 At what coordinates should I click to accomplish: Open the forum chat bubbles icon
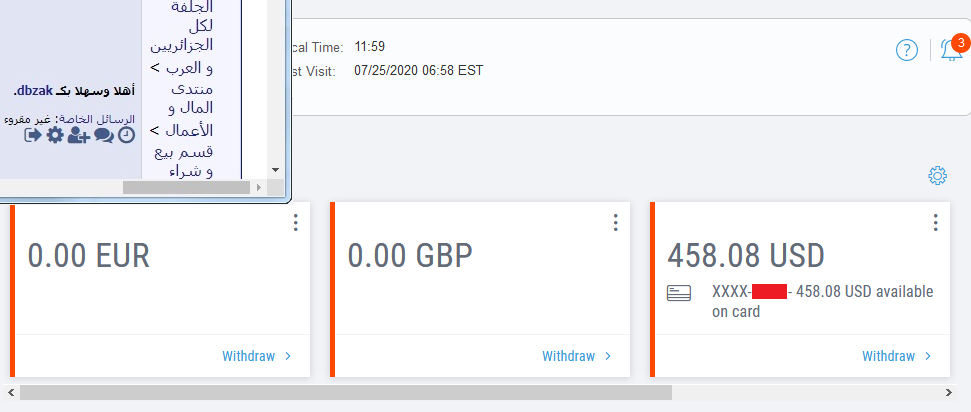tap(104, 135)
